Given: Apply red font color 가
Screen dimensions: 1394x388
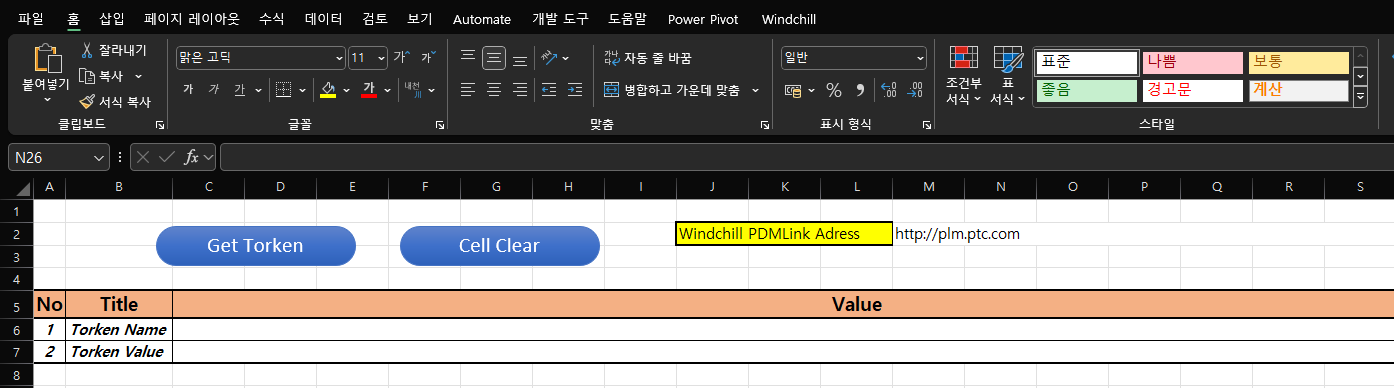Looking at the screenshot, I should pos(368,90).
